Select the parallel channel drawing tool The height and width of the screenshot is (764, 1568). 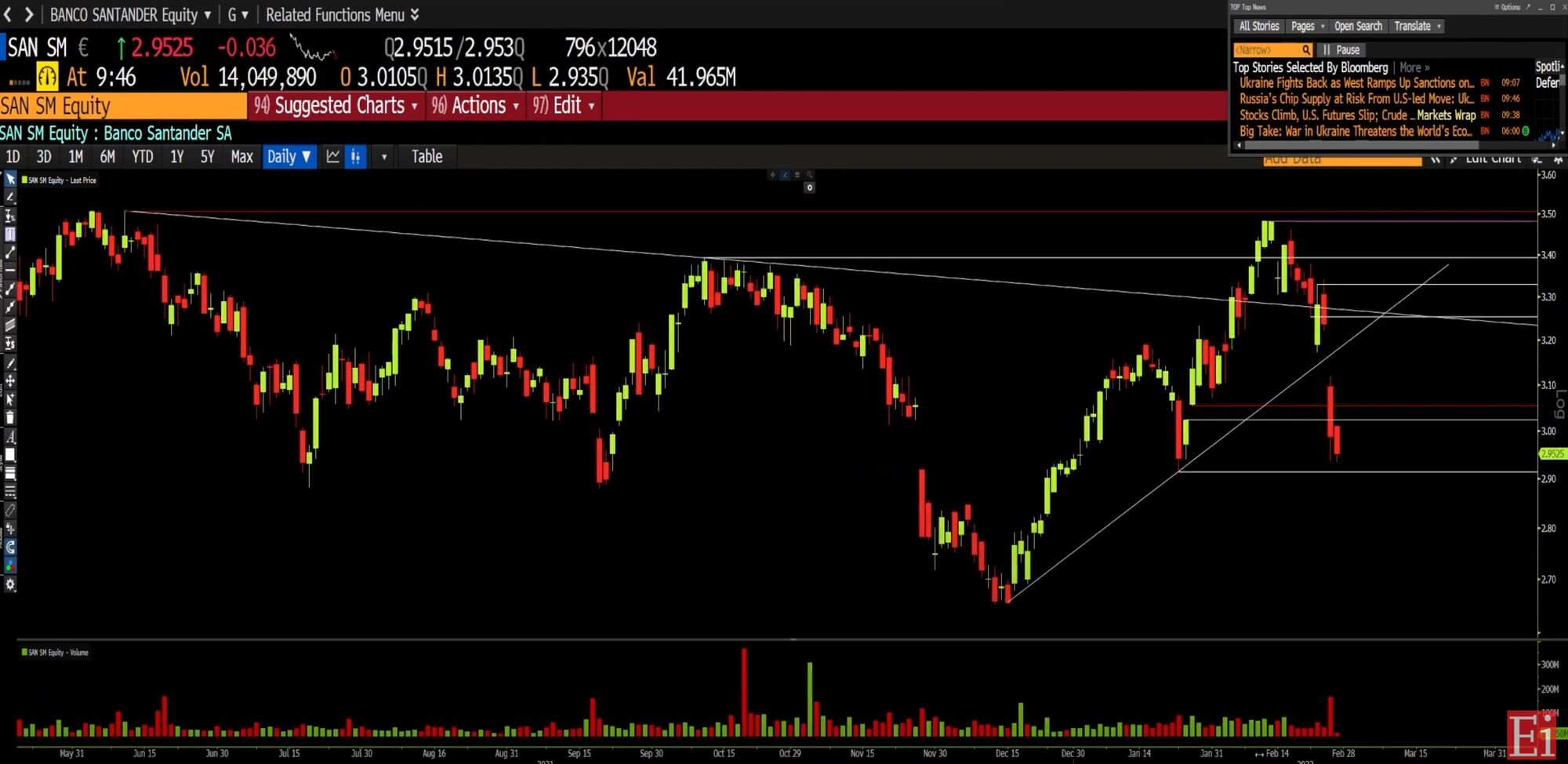pyautogui.click(x=10, y=326)
